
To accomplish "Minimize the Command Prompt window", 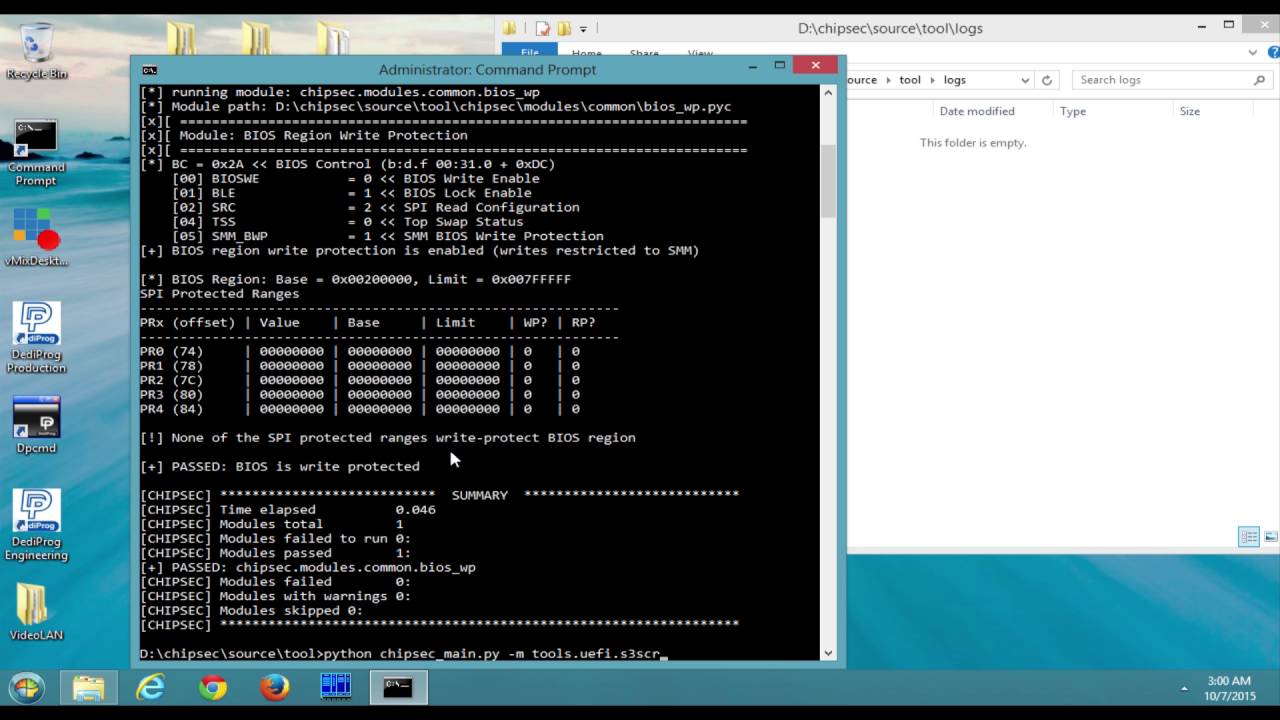I will click(x=754, y=66).
